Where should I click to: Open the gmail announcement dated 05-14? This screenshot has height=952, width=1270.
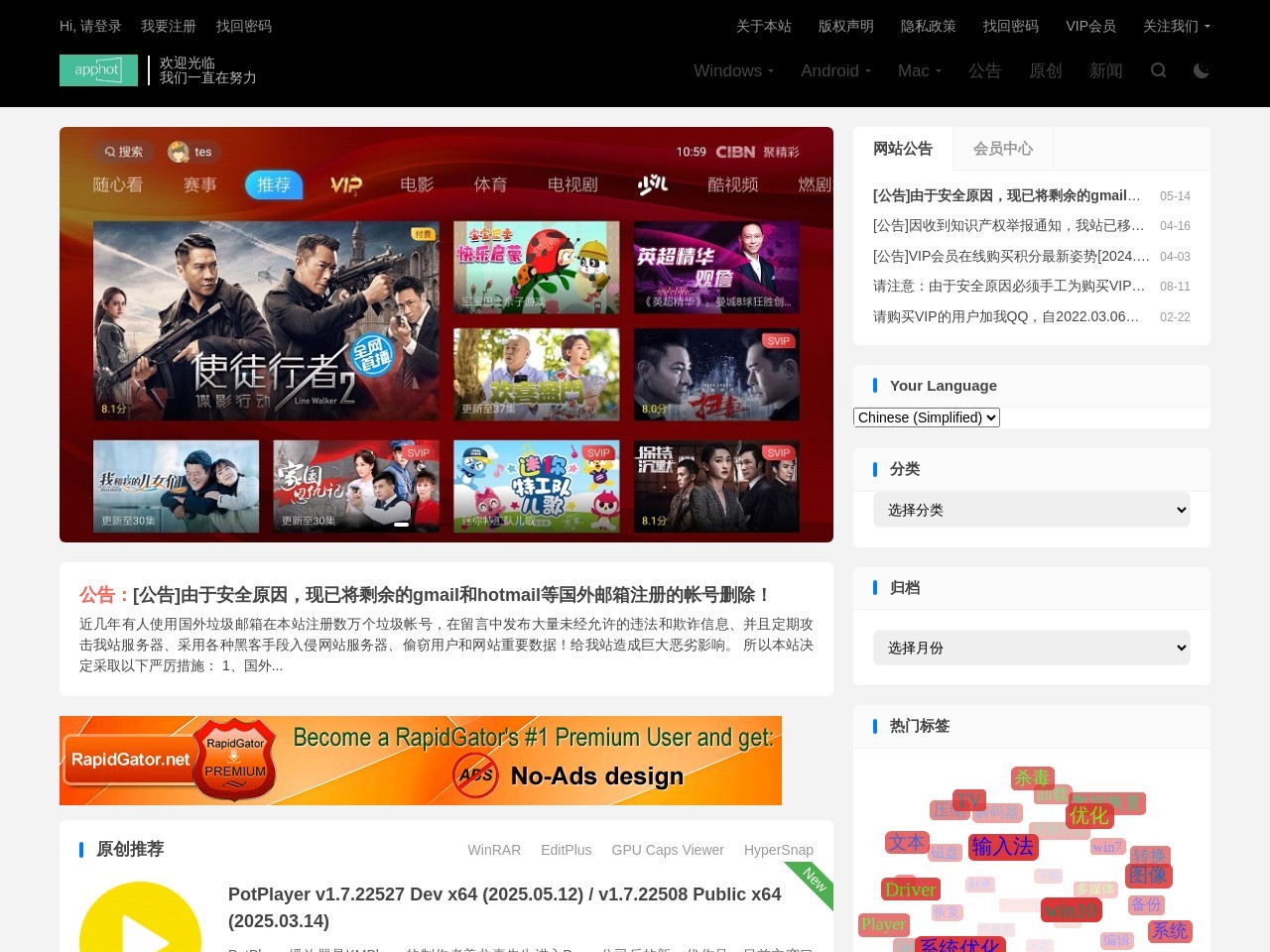tap(1007, 195)
